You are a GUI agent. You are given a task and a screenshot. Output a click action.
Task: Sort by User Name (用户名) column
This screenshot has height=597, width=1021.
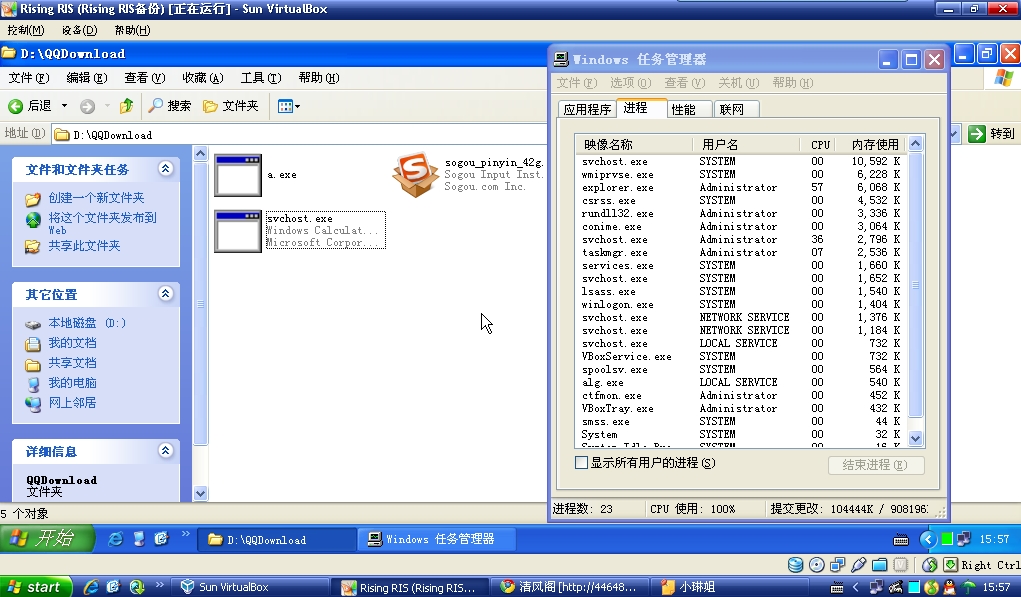point(746,145)
